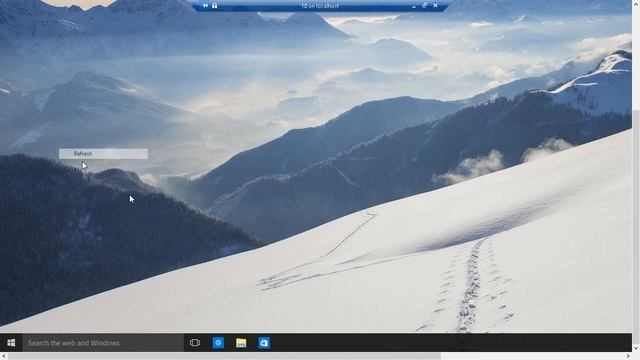Click the horizontal scrollbar left arrow

tap(4, 356)
